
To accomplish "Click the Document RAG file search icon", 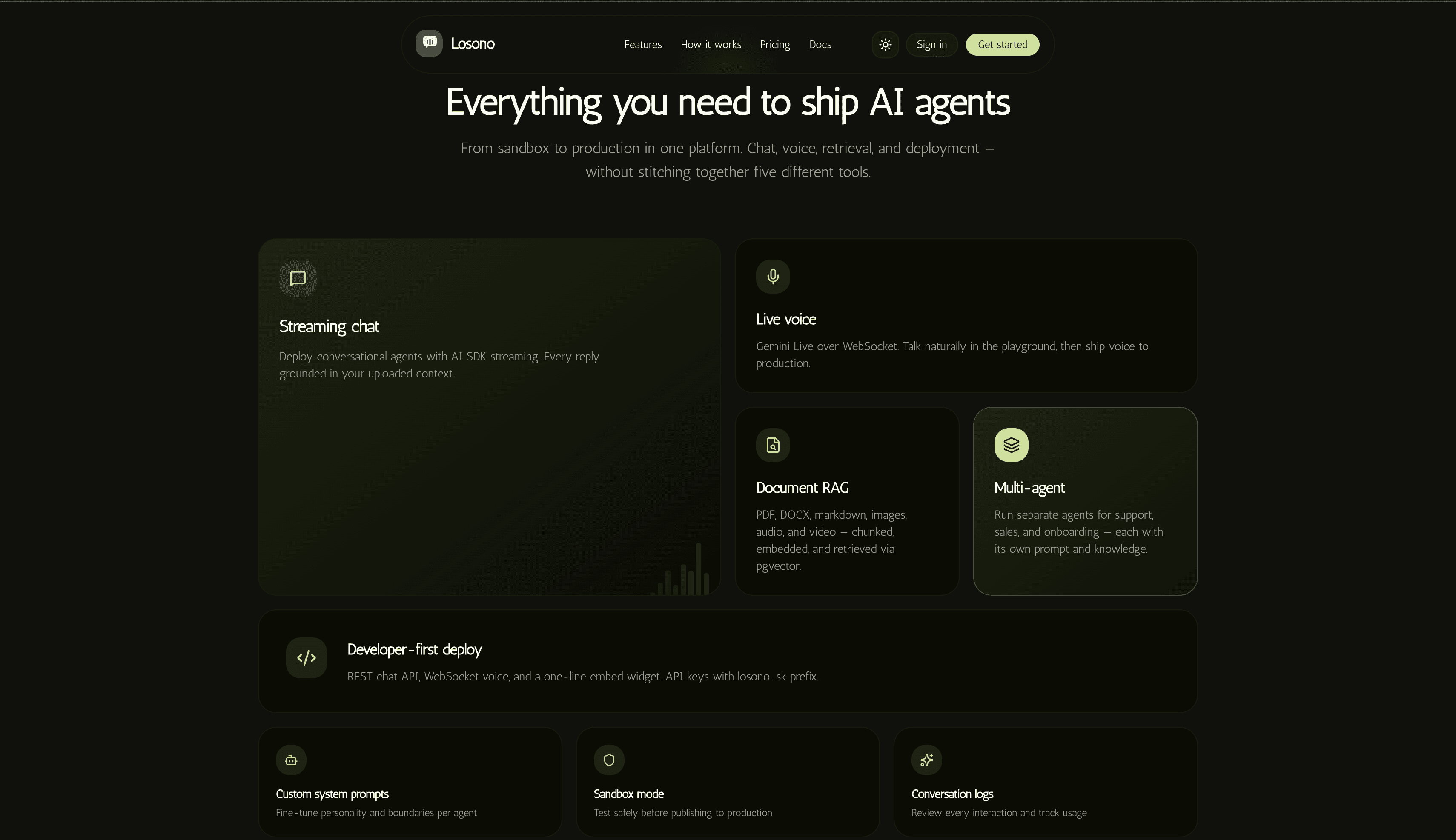I will [x=773, y=445].
